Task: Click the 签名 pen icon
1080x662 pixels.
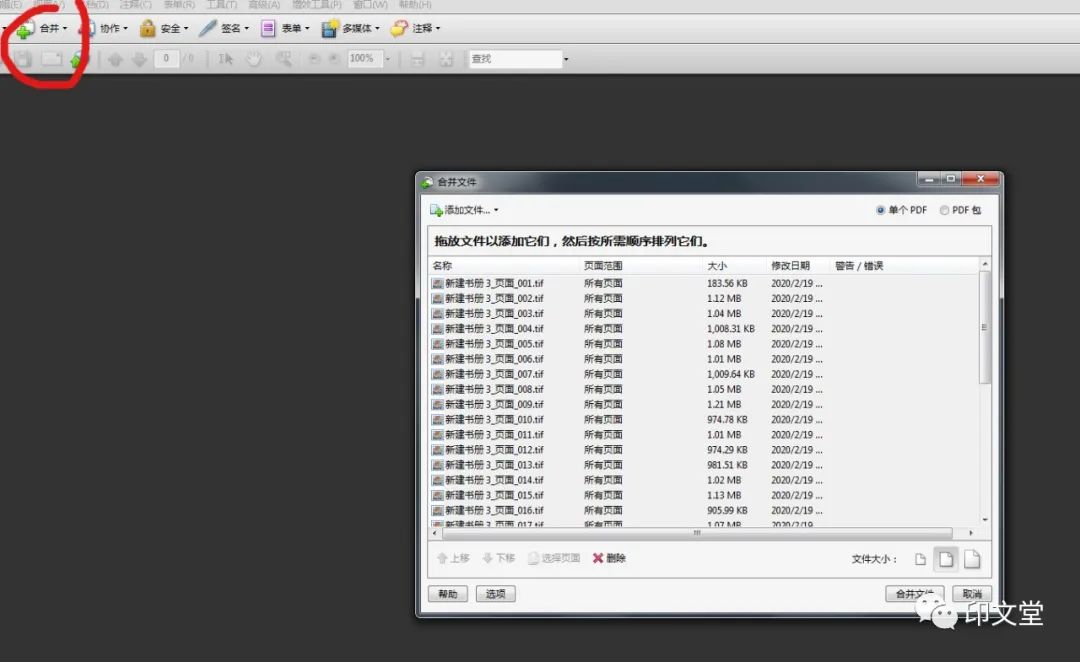Action: [x=208, y=29]
